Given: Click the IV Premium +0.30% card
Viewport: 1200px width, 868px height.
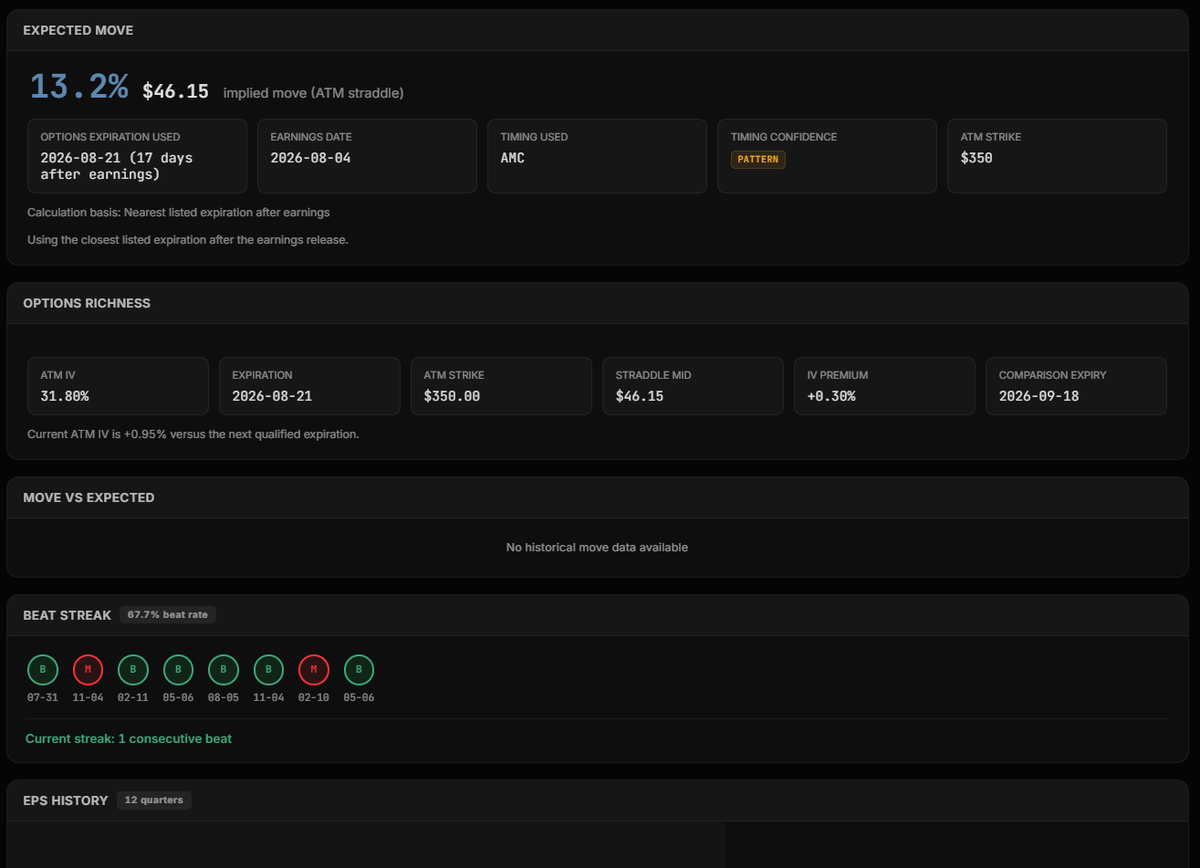Looking at the screenshot, I should tap(885, 386).
